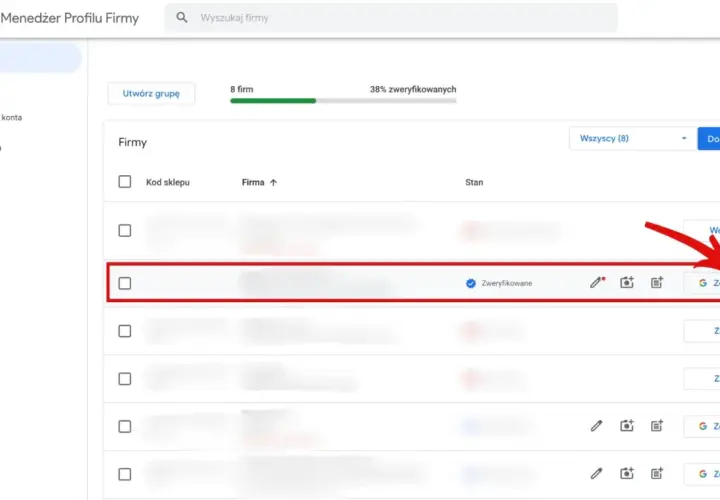The image size is (720, 500).
Task: Click the Menedżer Profilu Firmy title
Action: [70, 18]
